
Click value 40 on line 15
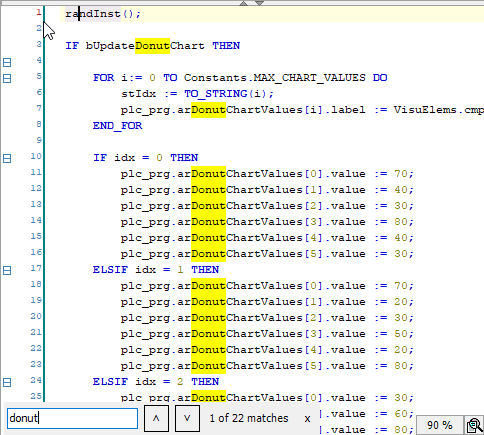click(401, 238)
